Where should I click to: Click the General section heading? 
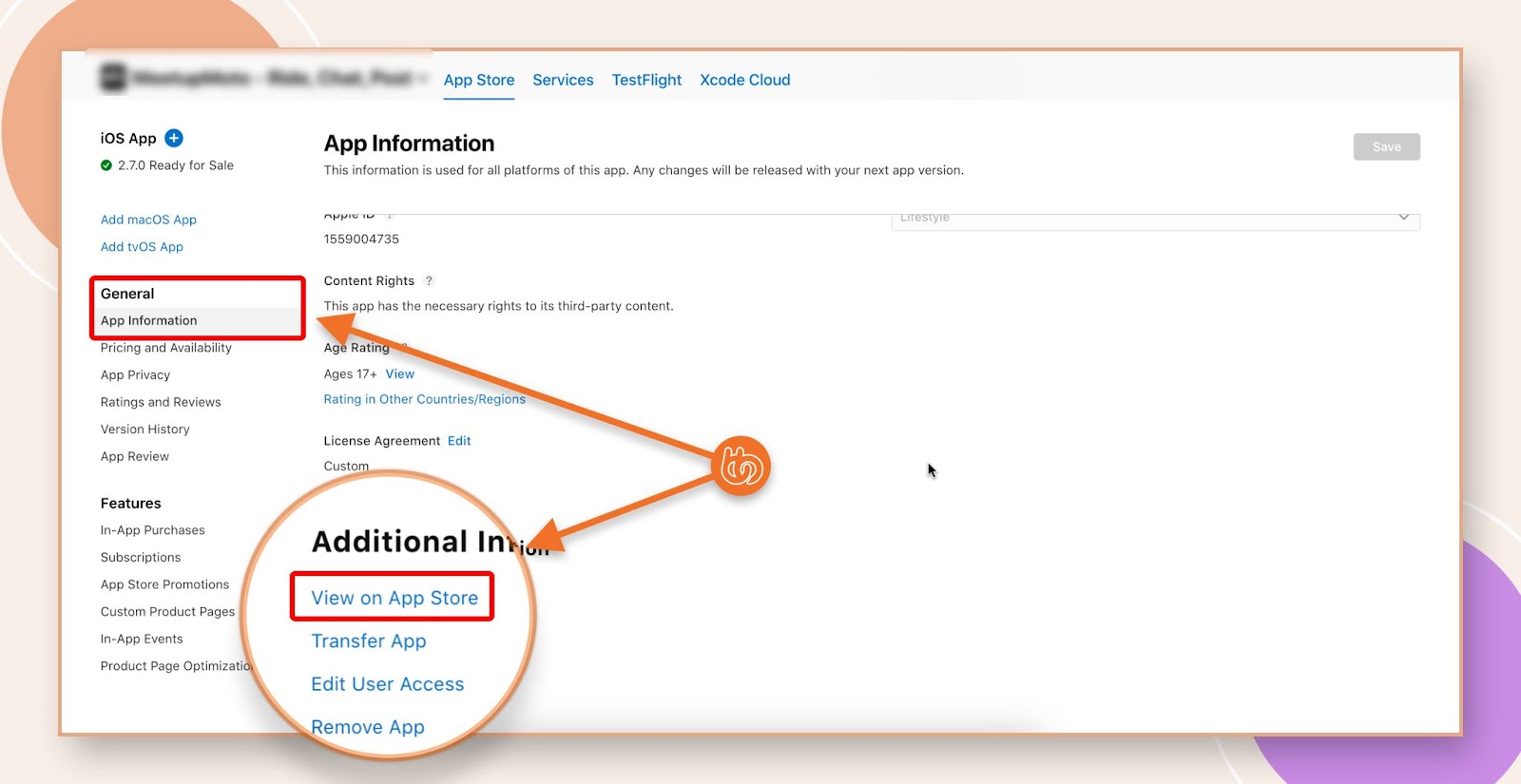[127, 294]
